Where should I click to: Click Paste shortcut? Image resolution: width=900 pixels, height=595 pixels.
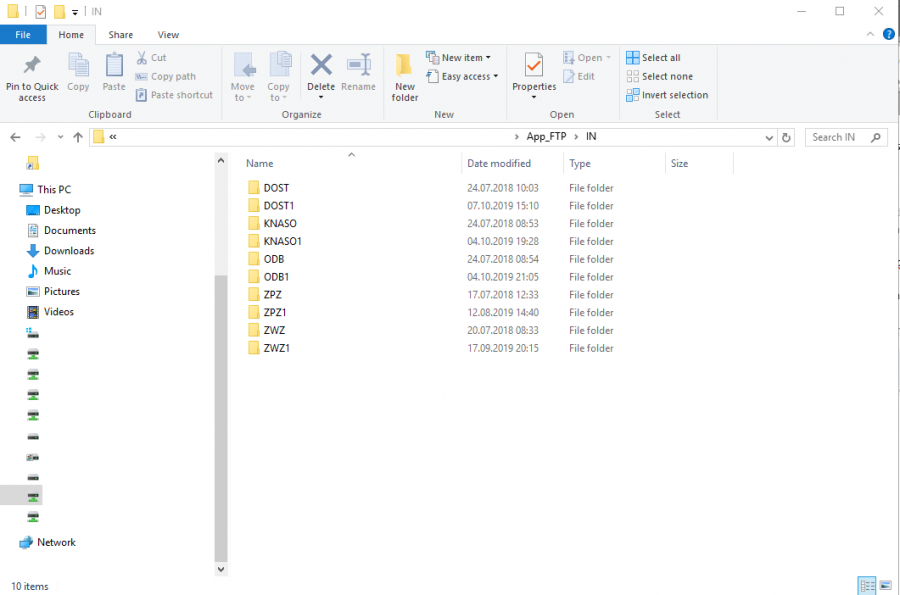pyautogui.click(x=174, y=95)
